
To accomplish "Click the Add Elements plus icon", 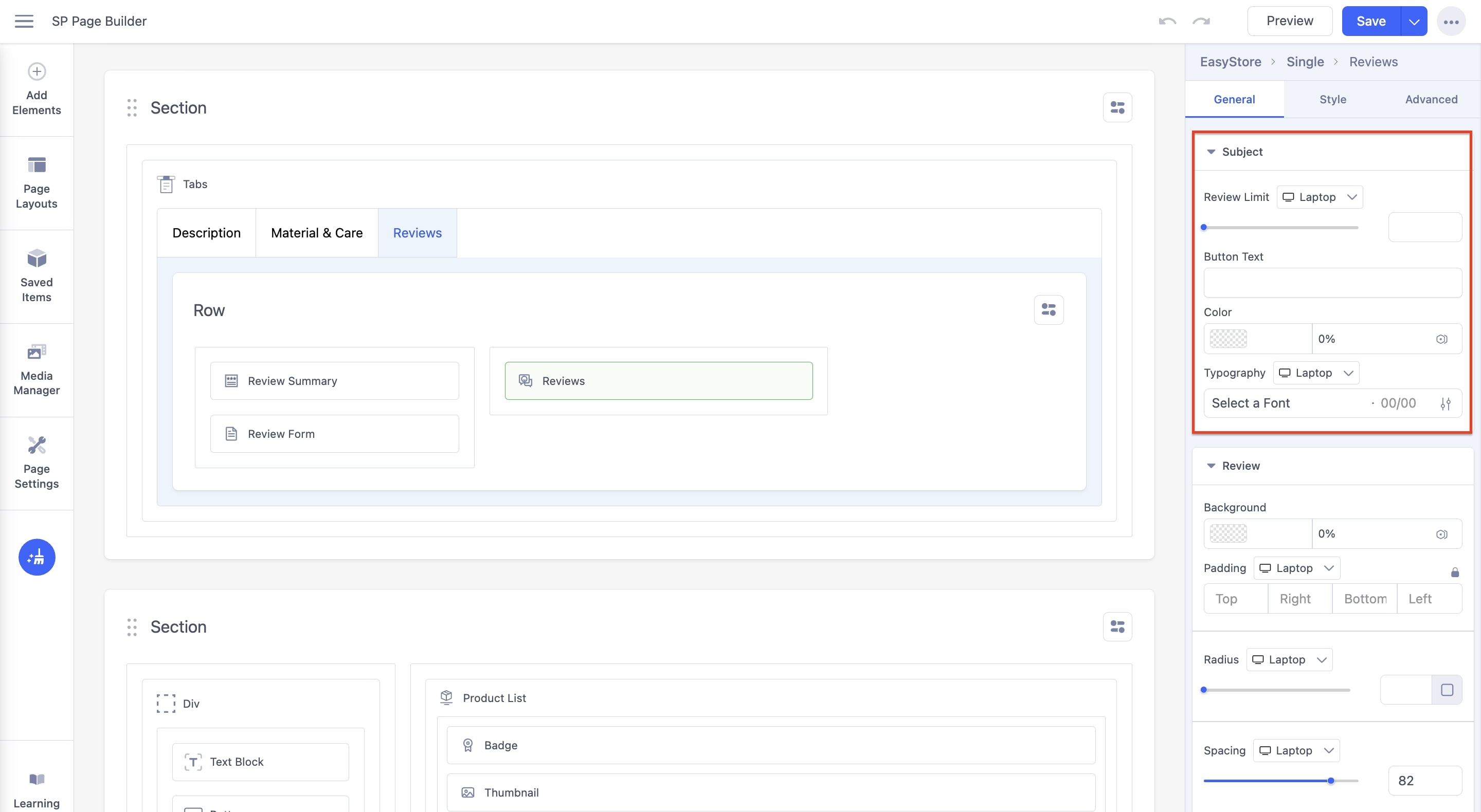I will [x=37, y=72].
